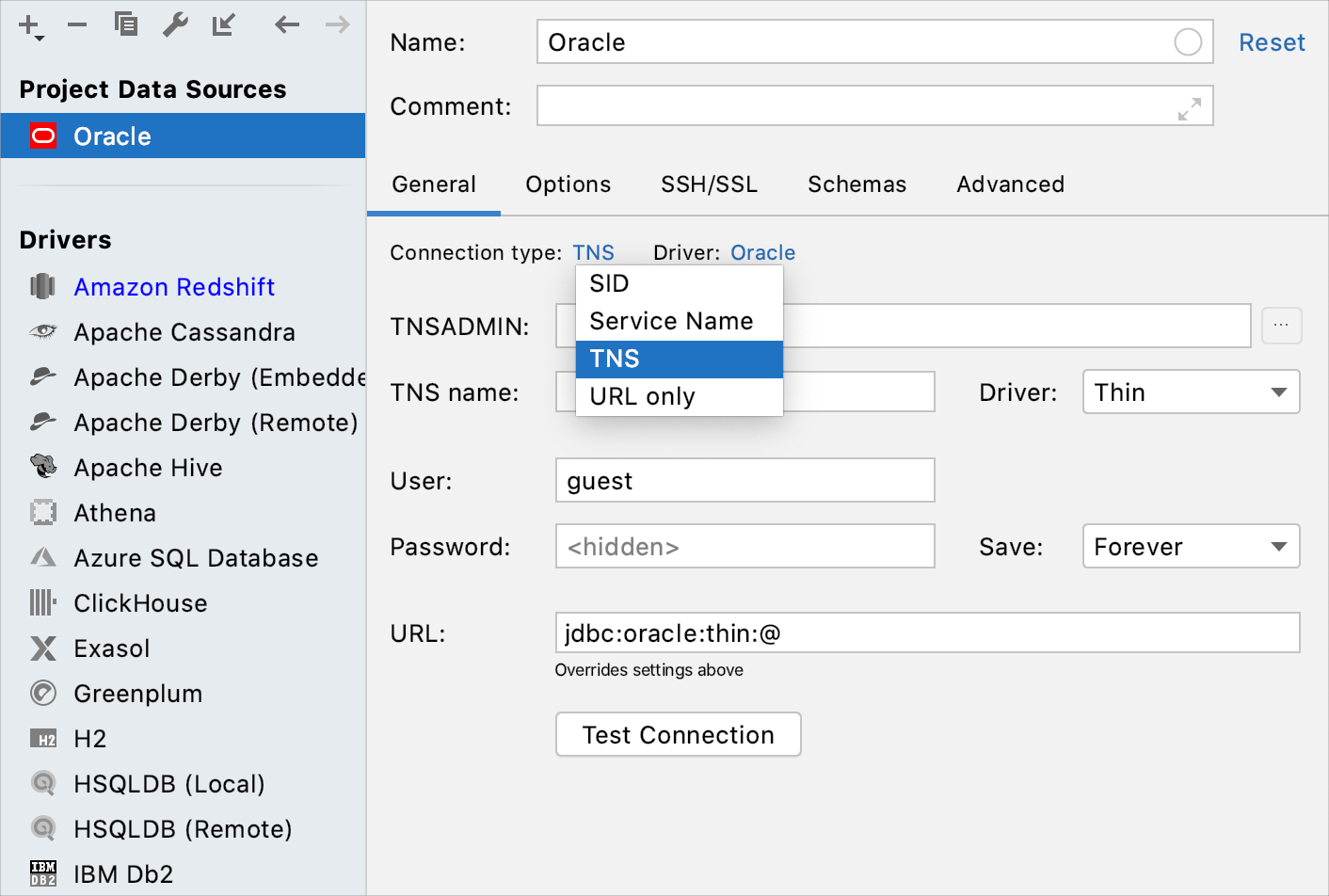
Task: Click the ClickHouse driver icon
Action: coord(43,602)
